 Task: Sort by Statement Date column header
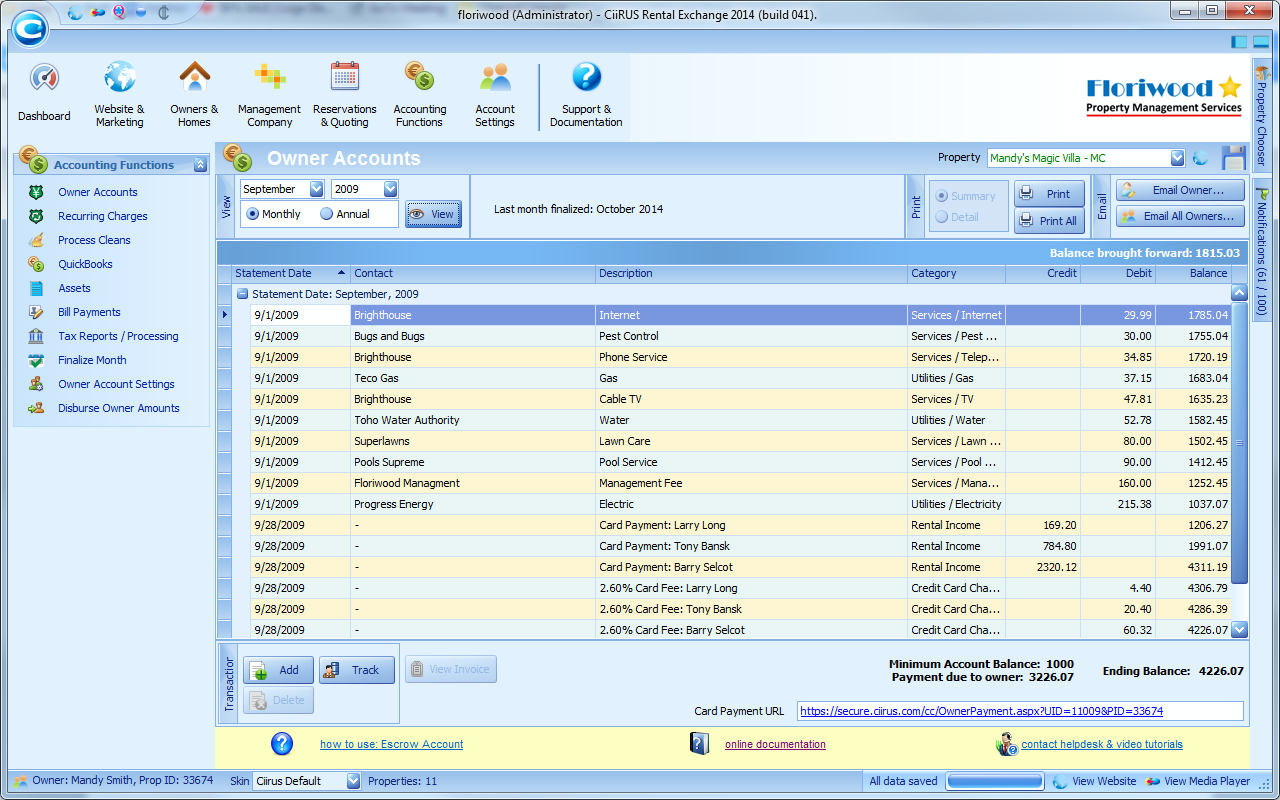tap(290, 273)
